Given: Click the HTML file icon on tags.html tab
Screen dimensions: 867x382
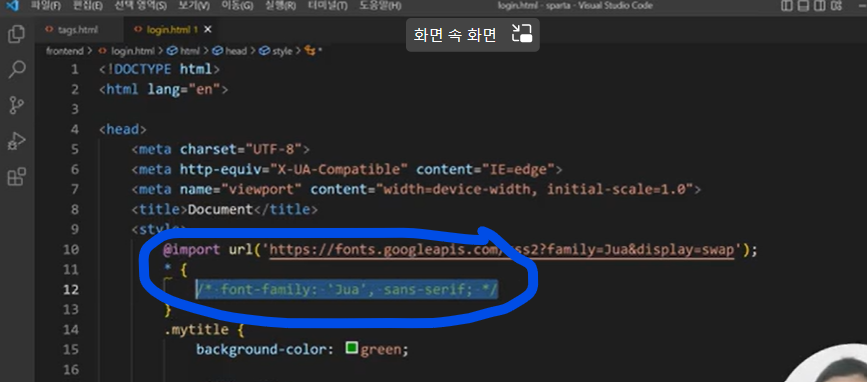Looking at the screenshot, I should [50, 30].
